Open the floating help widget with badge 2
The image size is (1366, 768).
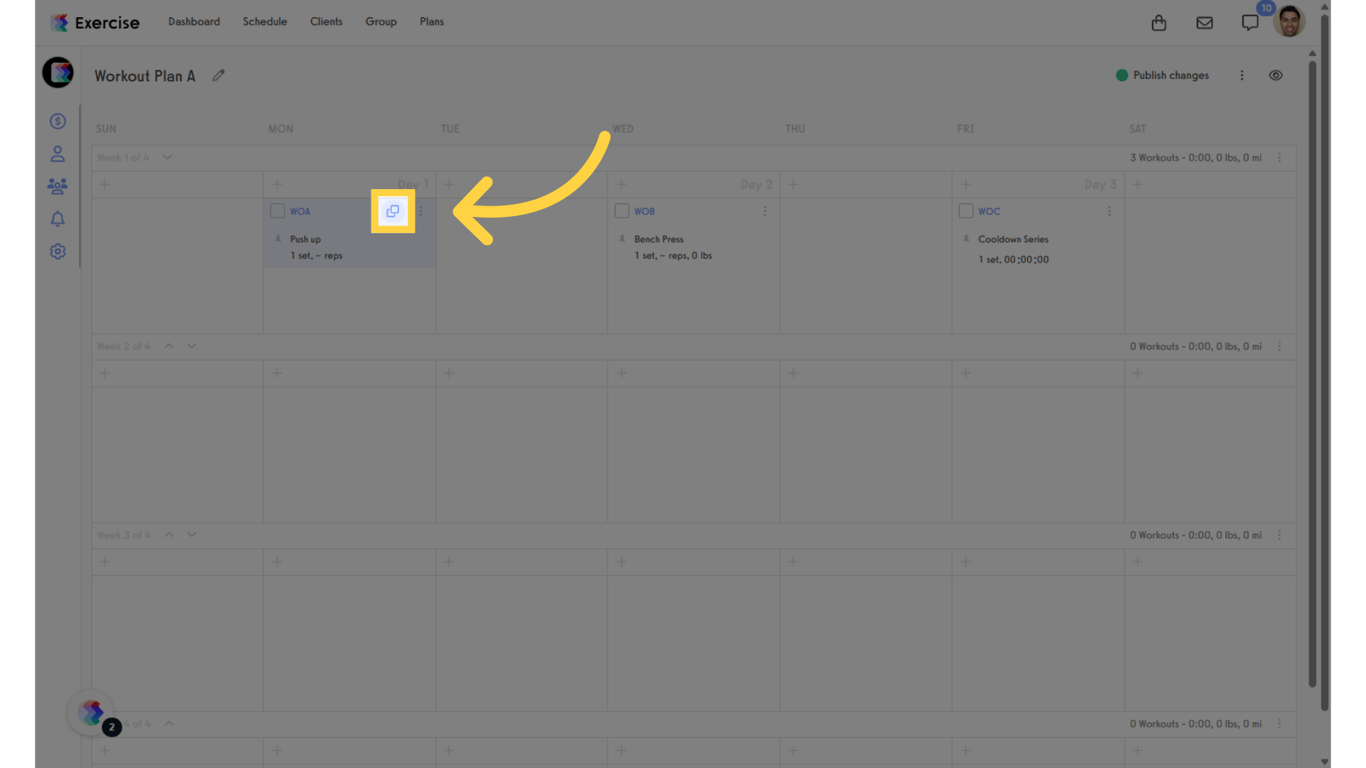[93, 713]
